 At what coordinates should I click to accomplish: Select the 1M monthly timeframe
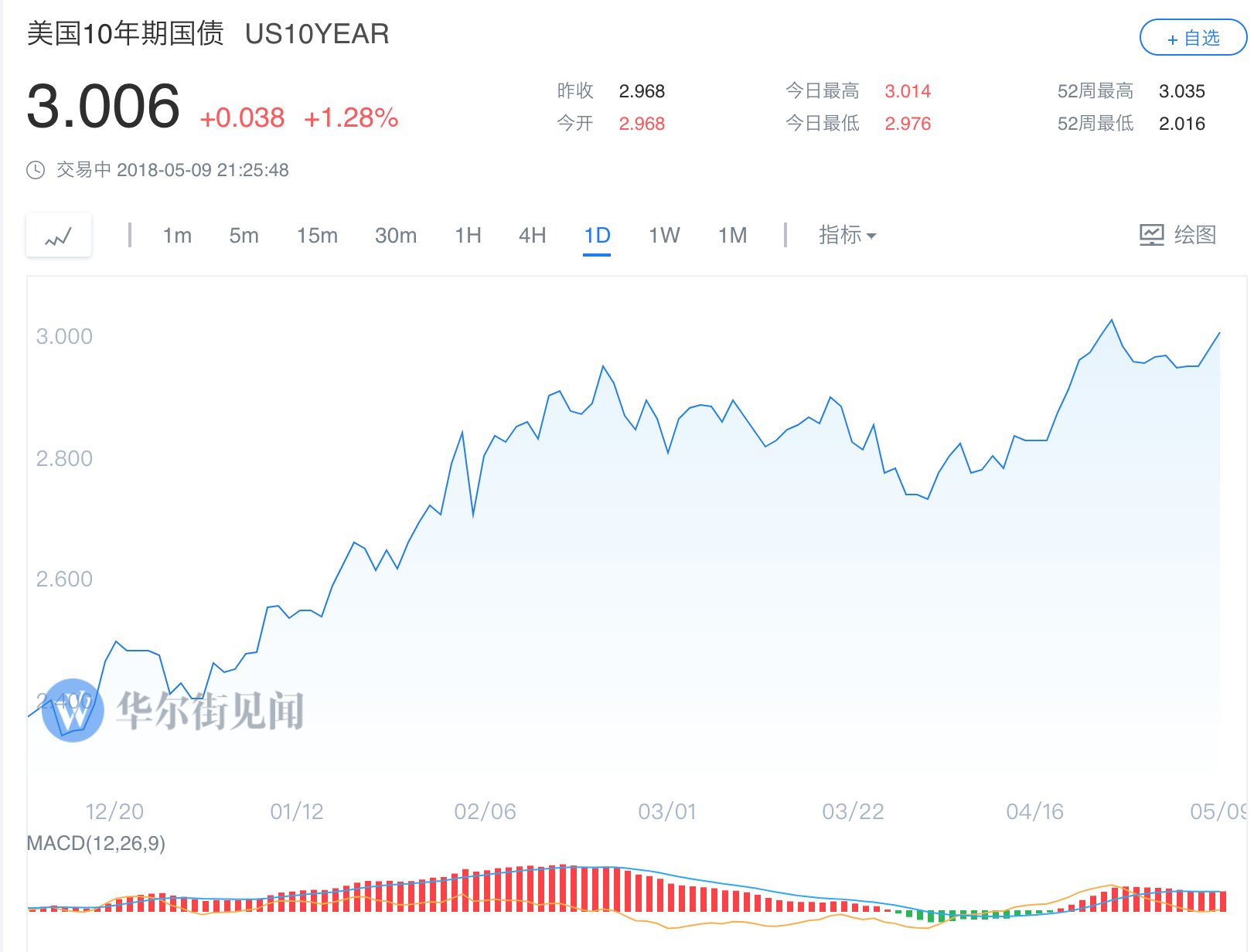(x=732, y=235)
